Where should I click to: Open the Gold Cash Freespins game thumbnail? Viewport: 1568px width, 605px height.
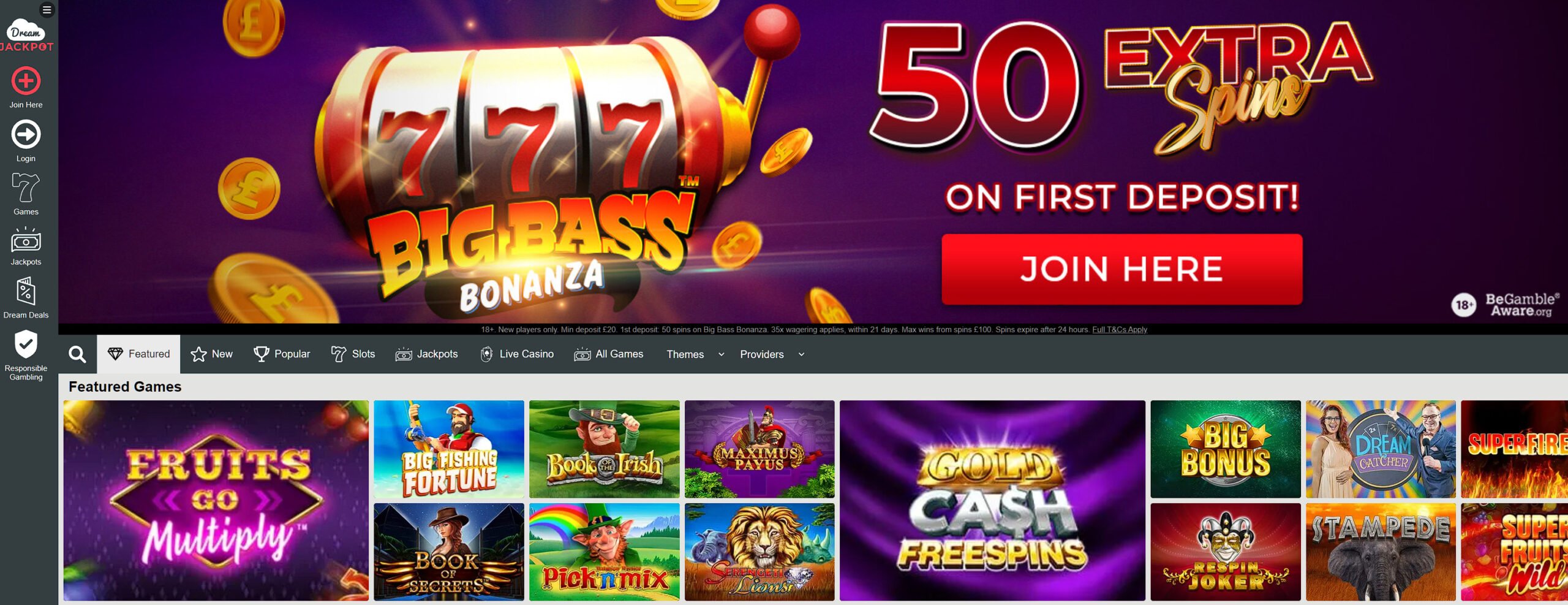coord(992,500)
